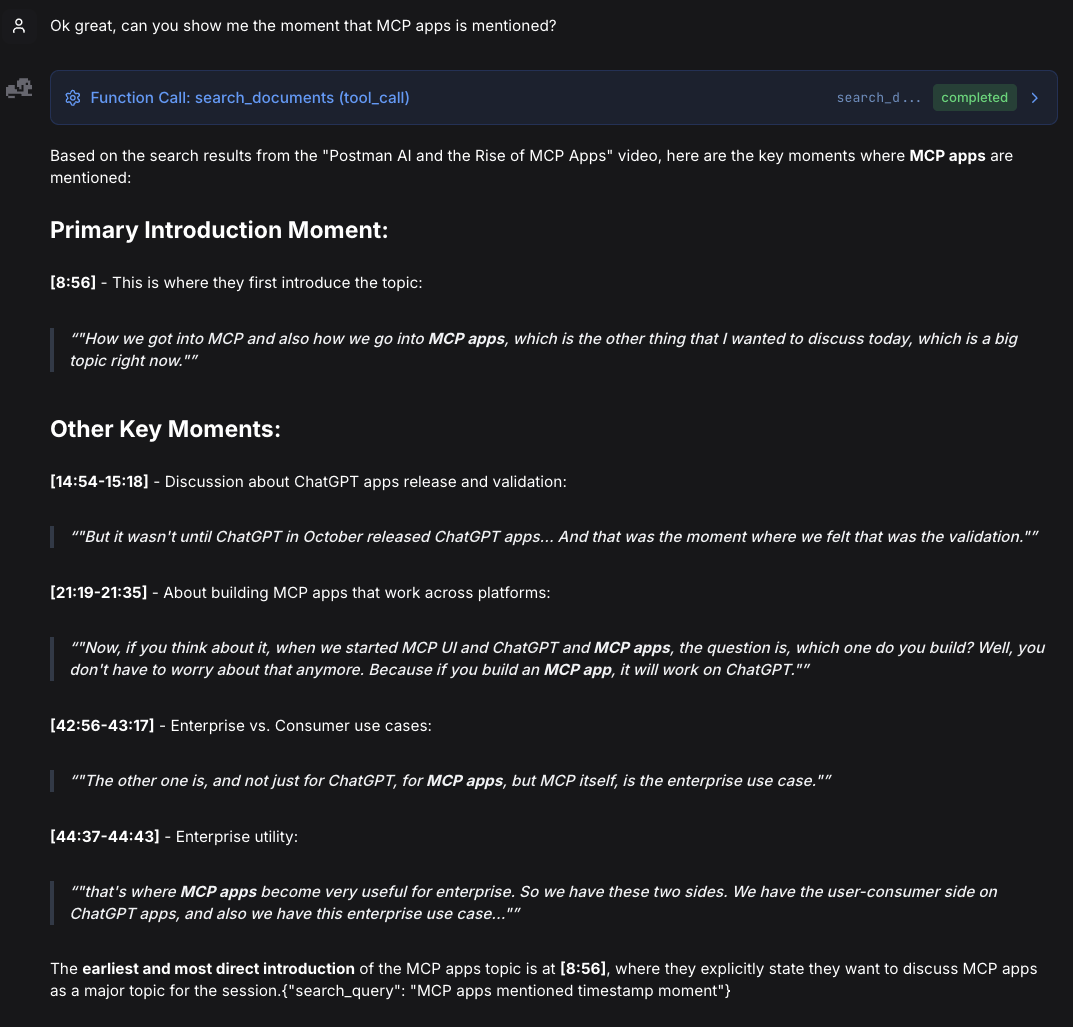Click the Other Key Moments heading

(x=166, y=429)
